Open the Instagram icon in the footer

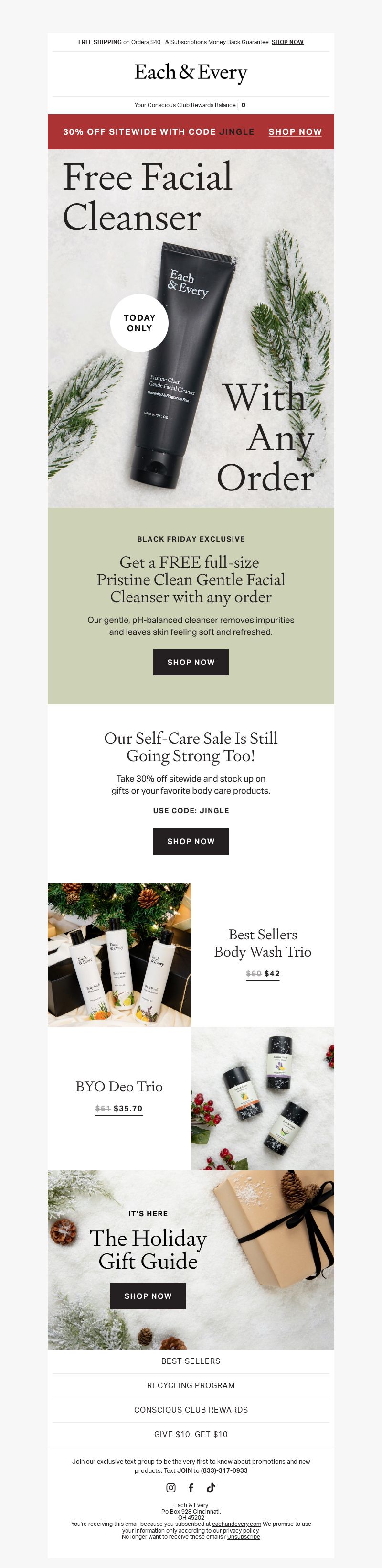click(x=171, y=1487)
